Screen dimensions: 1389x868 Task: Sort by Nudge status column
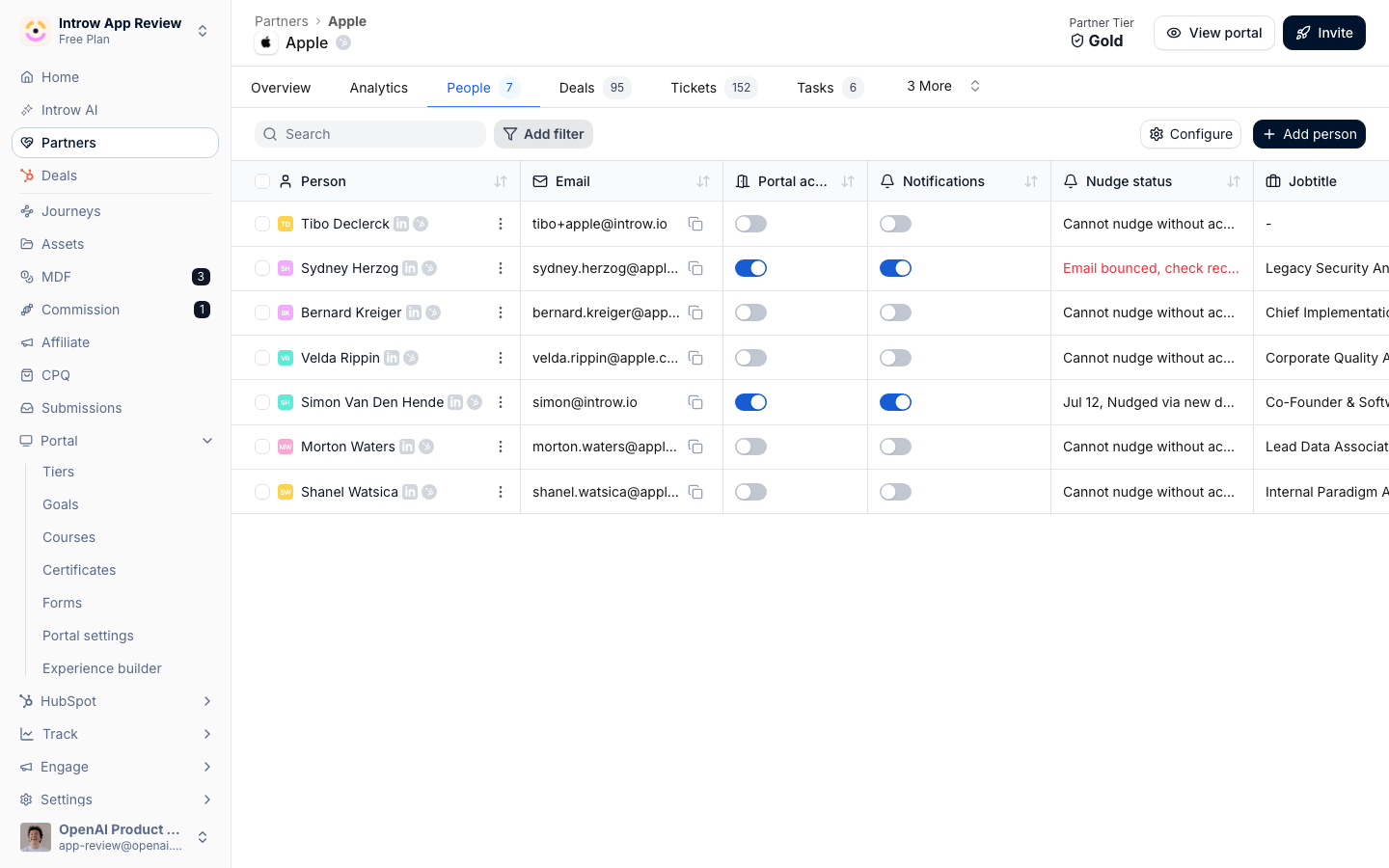1233,181
